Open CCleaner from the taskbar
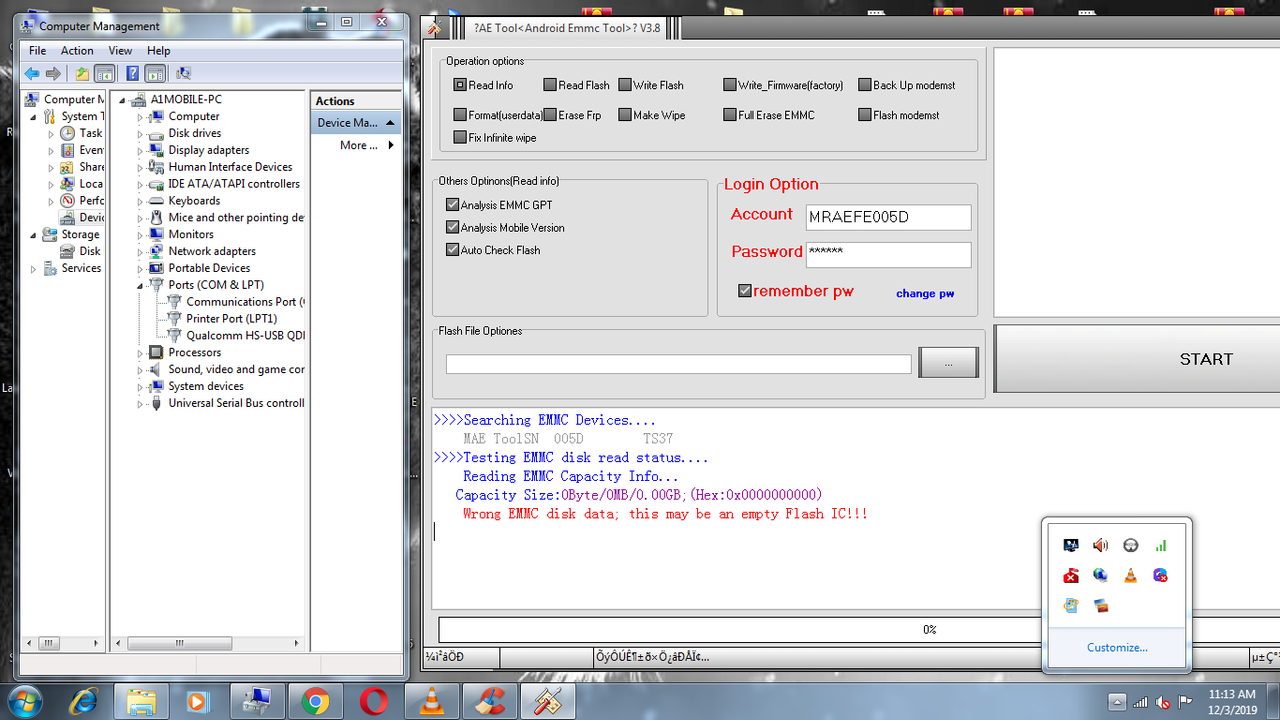1280x720 pixels. (489, 701)
